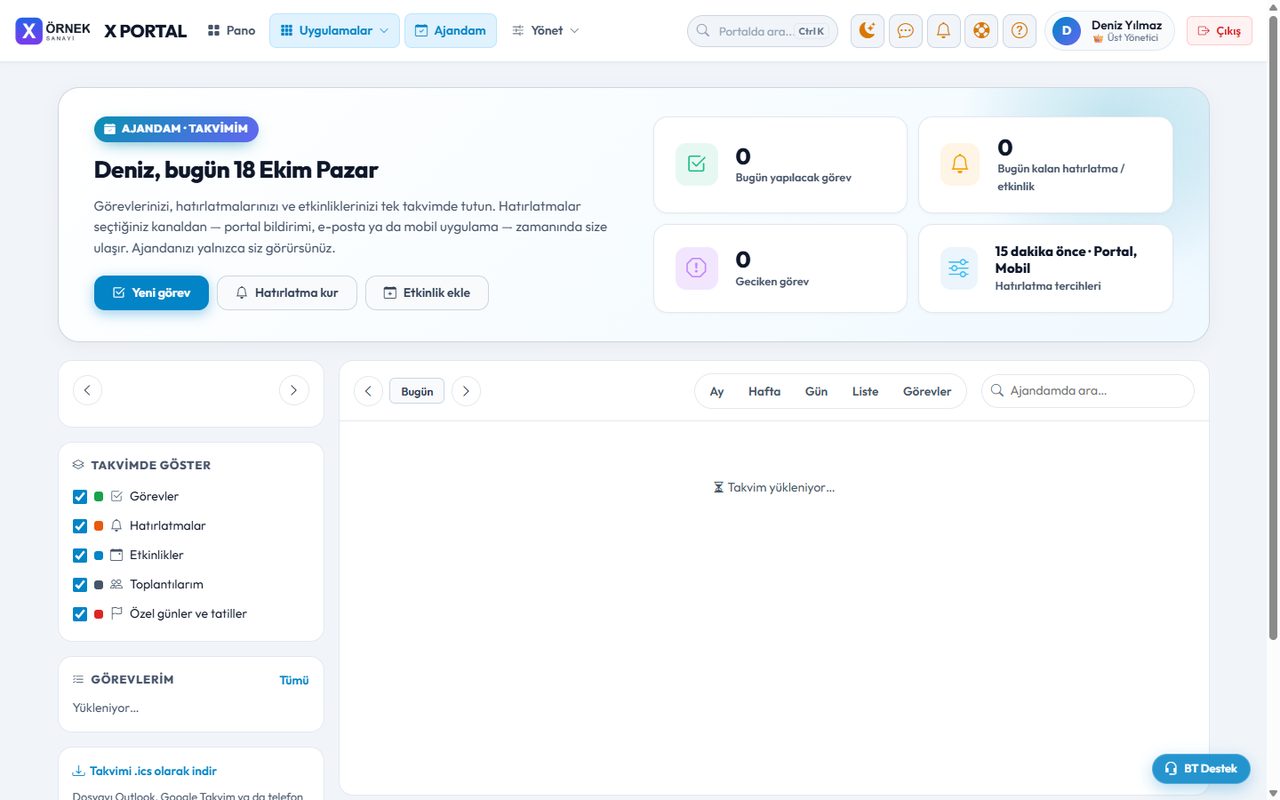Click the lifebuoy support icon
The image size is (1280, 800).
(x=981, y=31)
